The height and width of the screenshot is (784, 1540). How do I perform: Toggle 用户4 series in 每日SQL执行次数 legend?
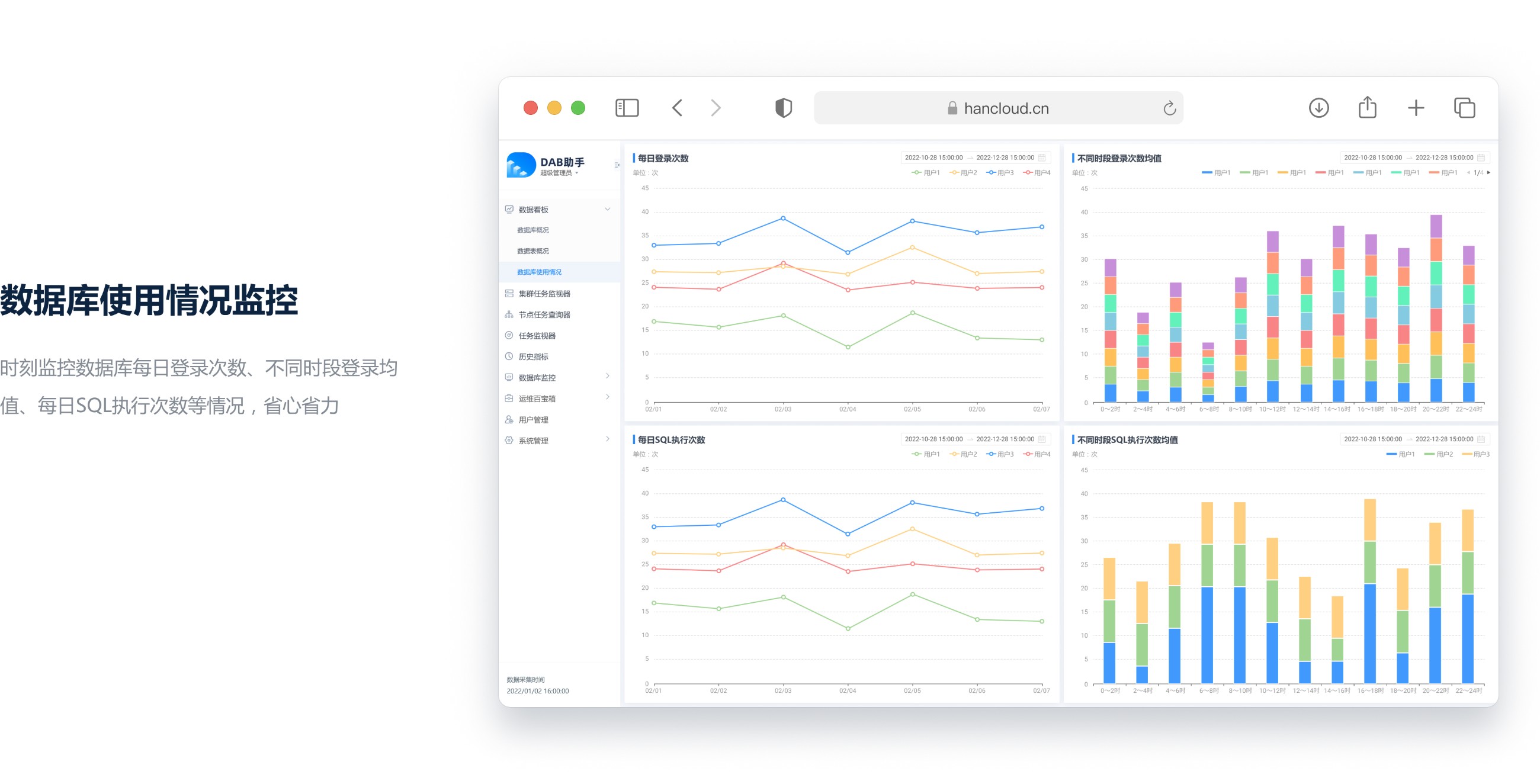point(1037,454)
